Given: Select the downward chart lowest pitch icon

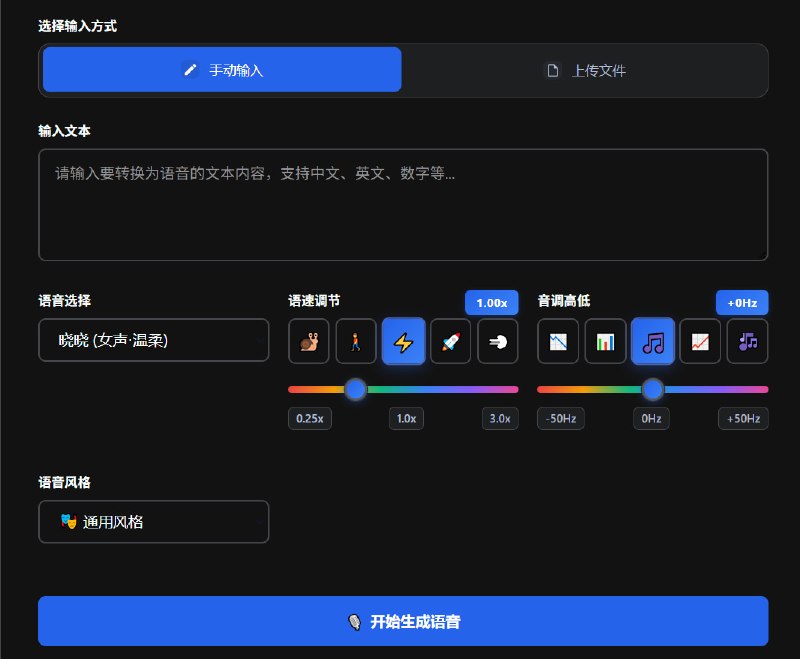Looking at the screenshot, I should click(557, 341).
